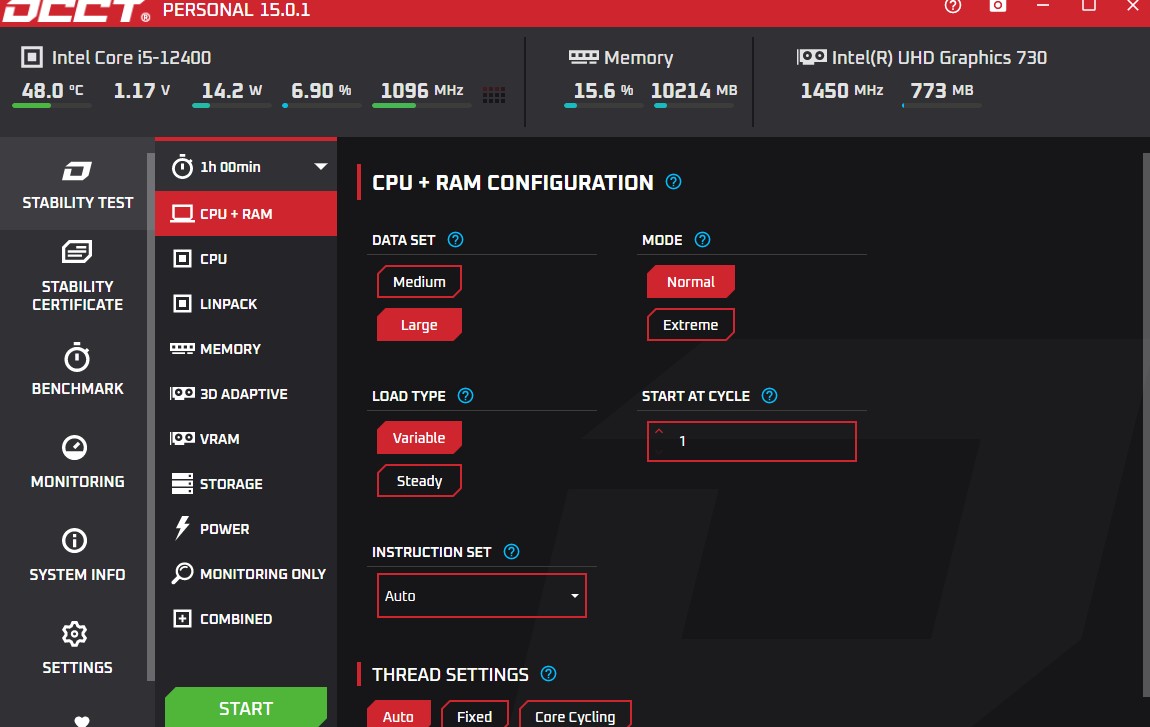Switch mode to Extreme
The width and height of the screenshot is (1150, 727).
690,325
